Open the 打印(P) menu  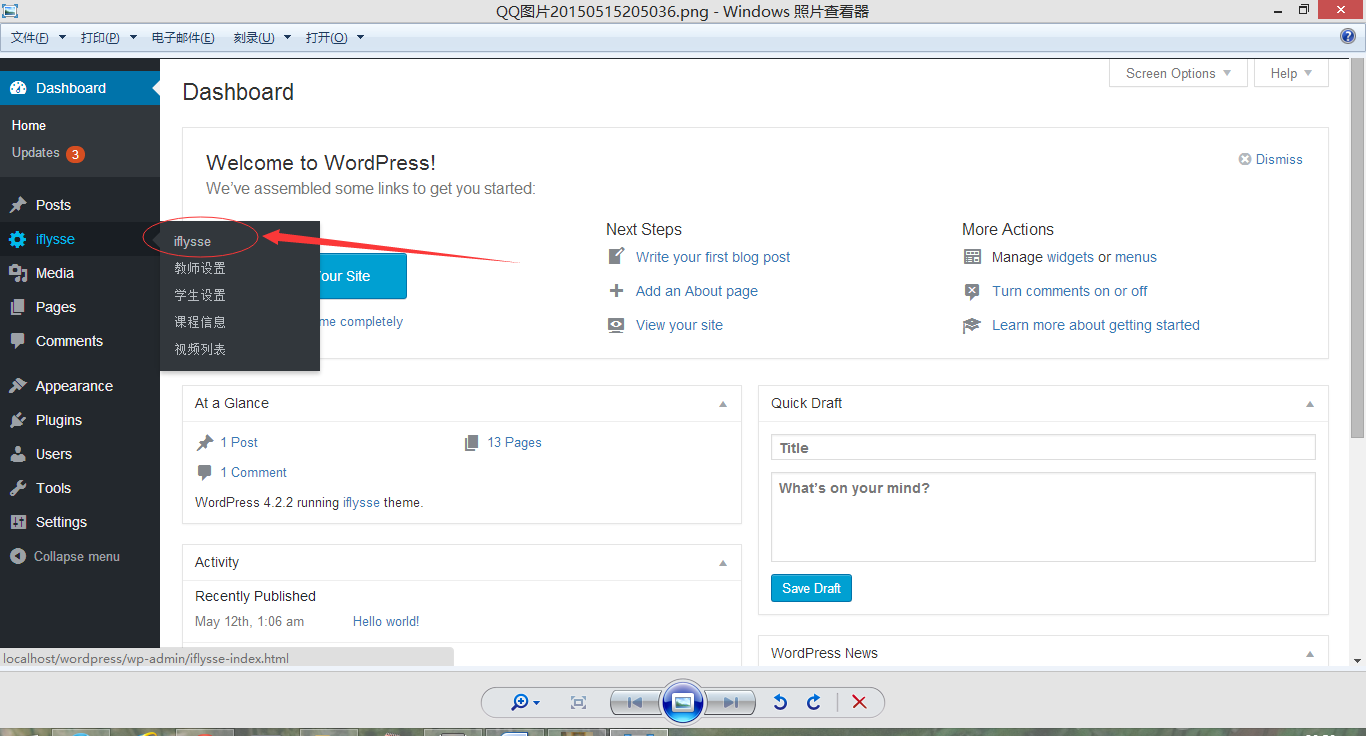pyautogui.click(x=108, y=38)
